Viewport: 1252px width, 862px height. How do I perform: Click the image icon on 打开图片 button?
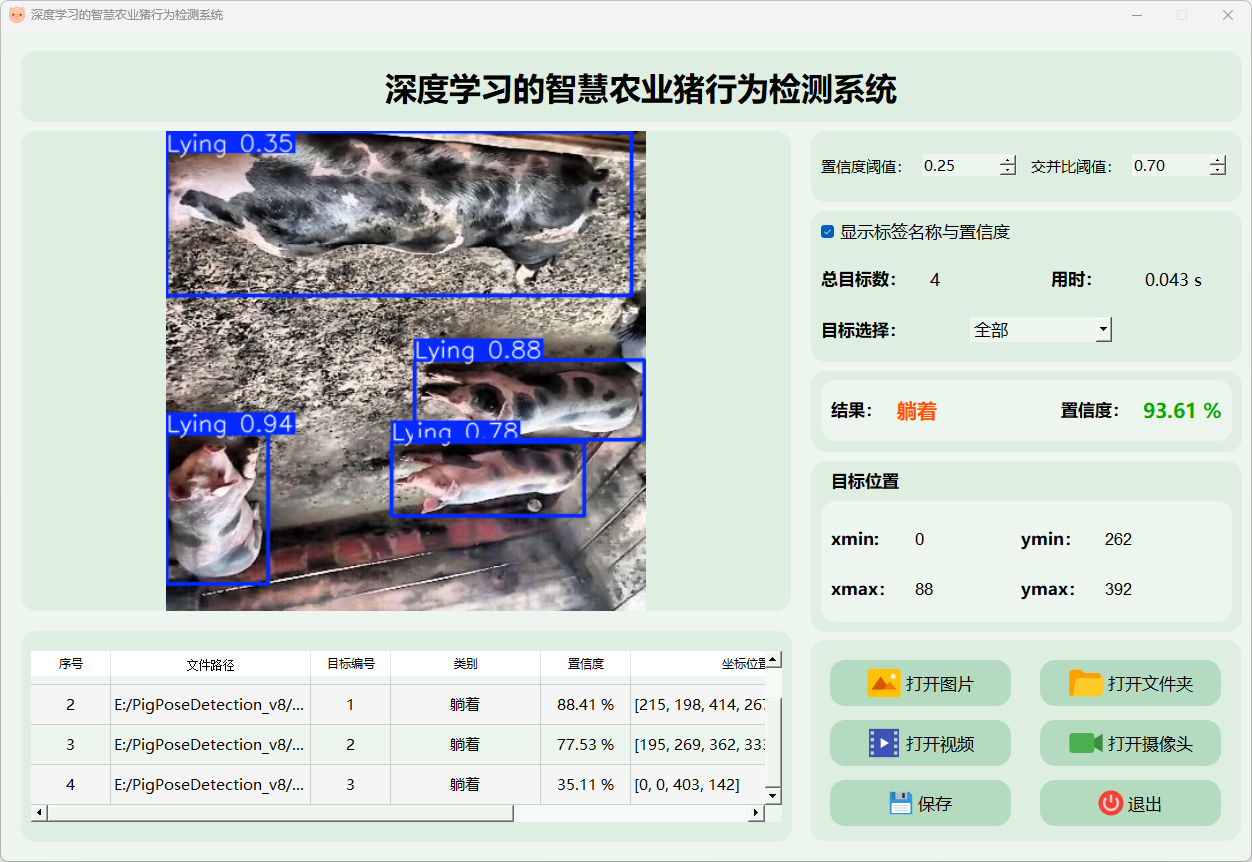[x=884, y=684]
